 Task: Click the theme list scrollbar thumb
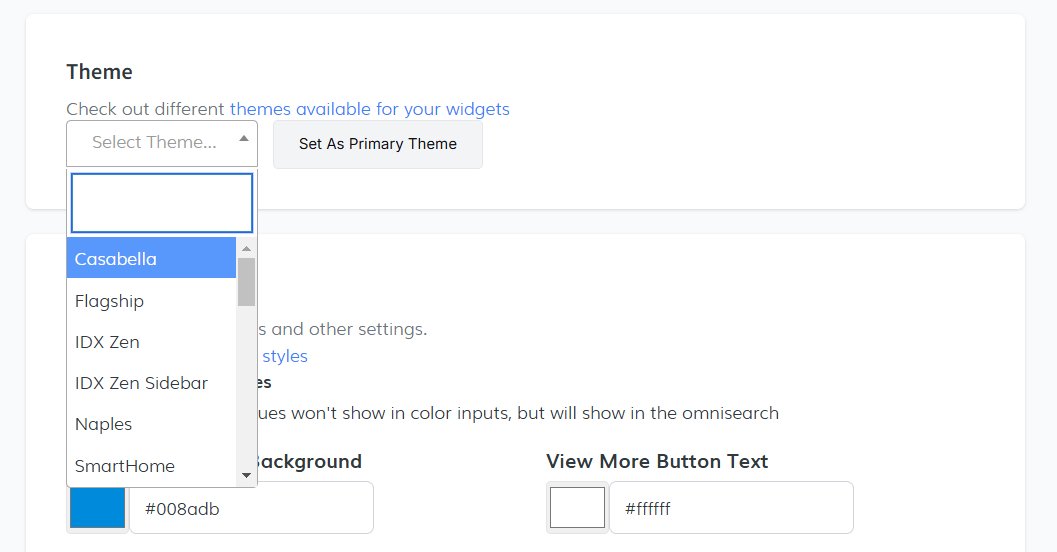tap(246, 282)
